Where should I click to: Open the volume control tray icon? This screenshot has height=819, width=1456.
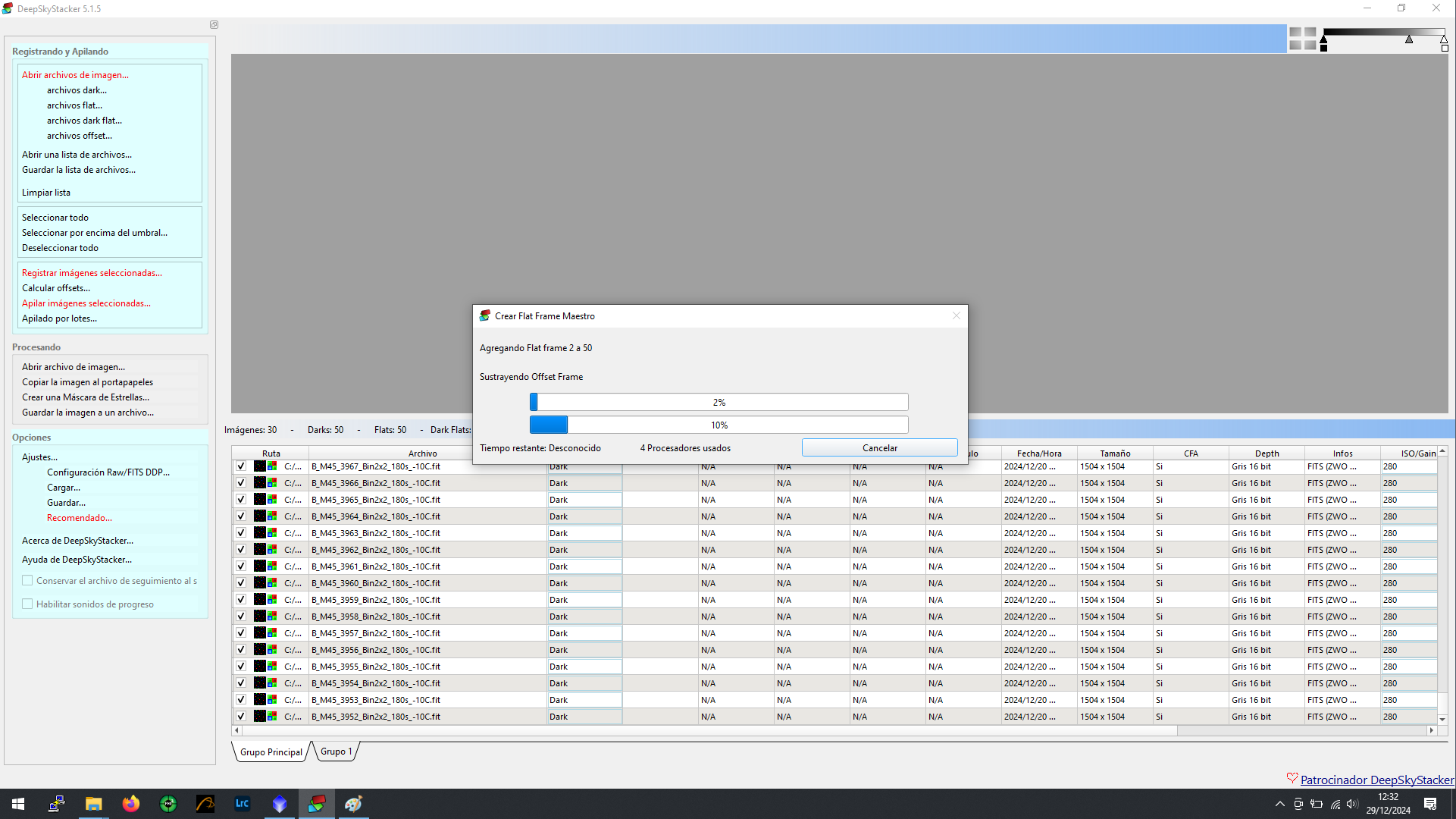[x=1352, y=804]
